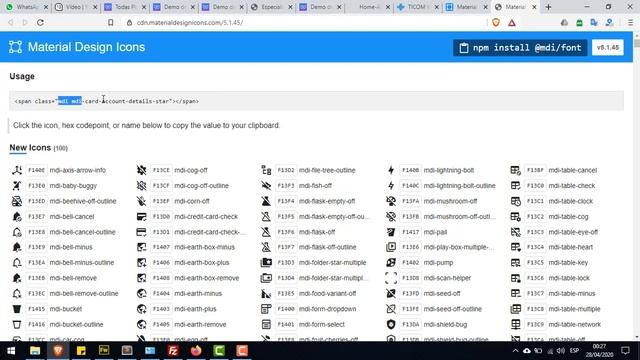This screenshot has width=640, height=360.
Task: Copy the mdi-corn-off icon
Action: (142, 201)
